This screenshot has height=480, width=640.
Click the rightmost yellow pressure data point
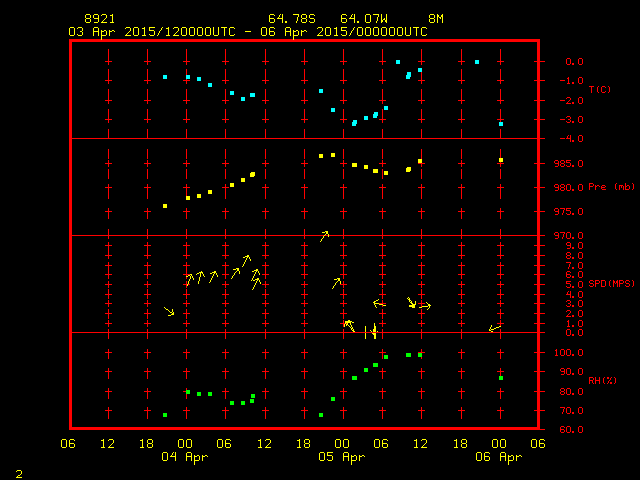pyautogui.click(x=501, y=160)
